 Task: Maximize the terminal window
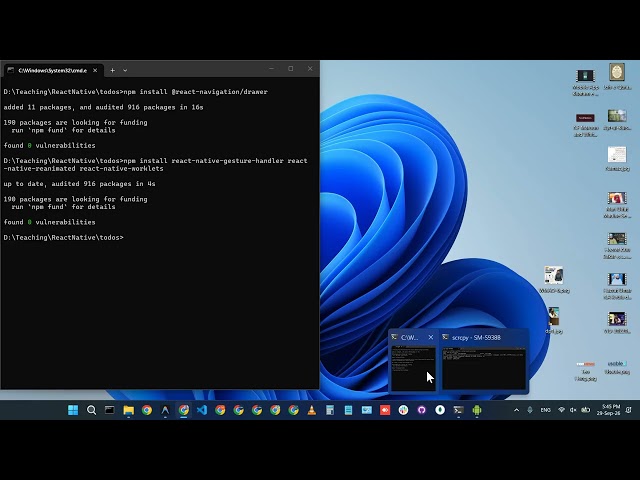point(291,69)
